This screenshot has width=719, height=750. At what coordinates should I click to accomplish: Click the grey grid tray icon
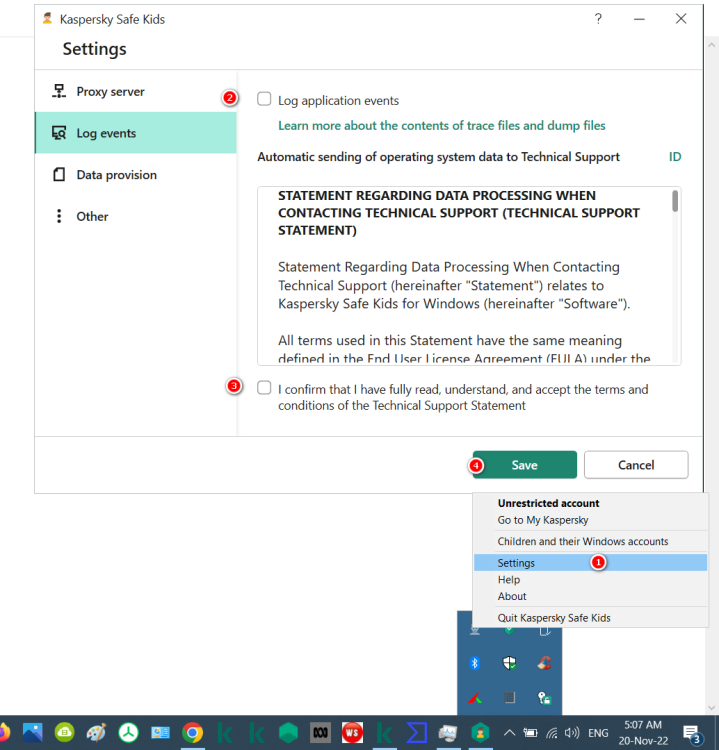pos(509,698)
